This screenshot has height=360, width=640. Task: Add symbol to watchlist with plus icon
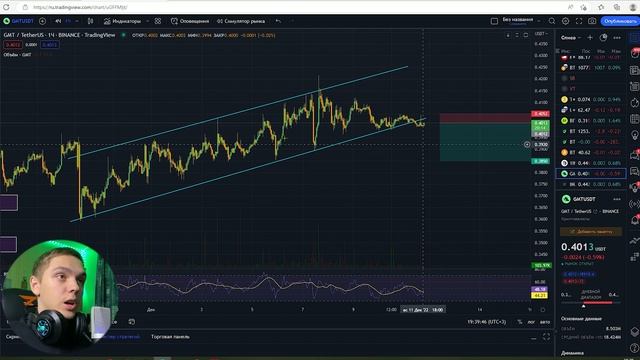pos(590,38)
